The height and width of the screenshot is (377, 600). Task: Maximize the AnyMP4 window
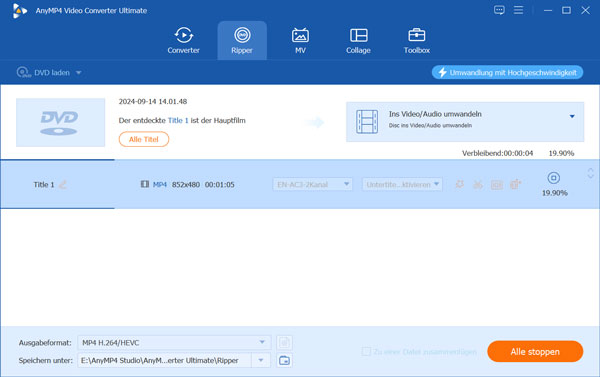[566, 10]
